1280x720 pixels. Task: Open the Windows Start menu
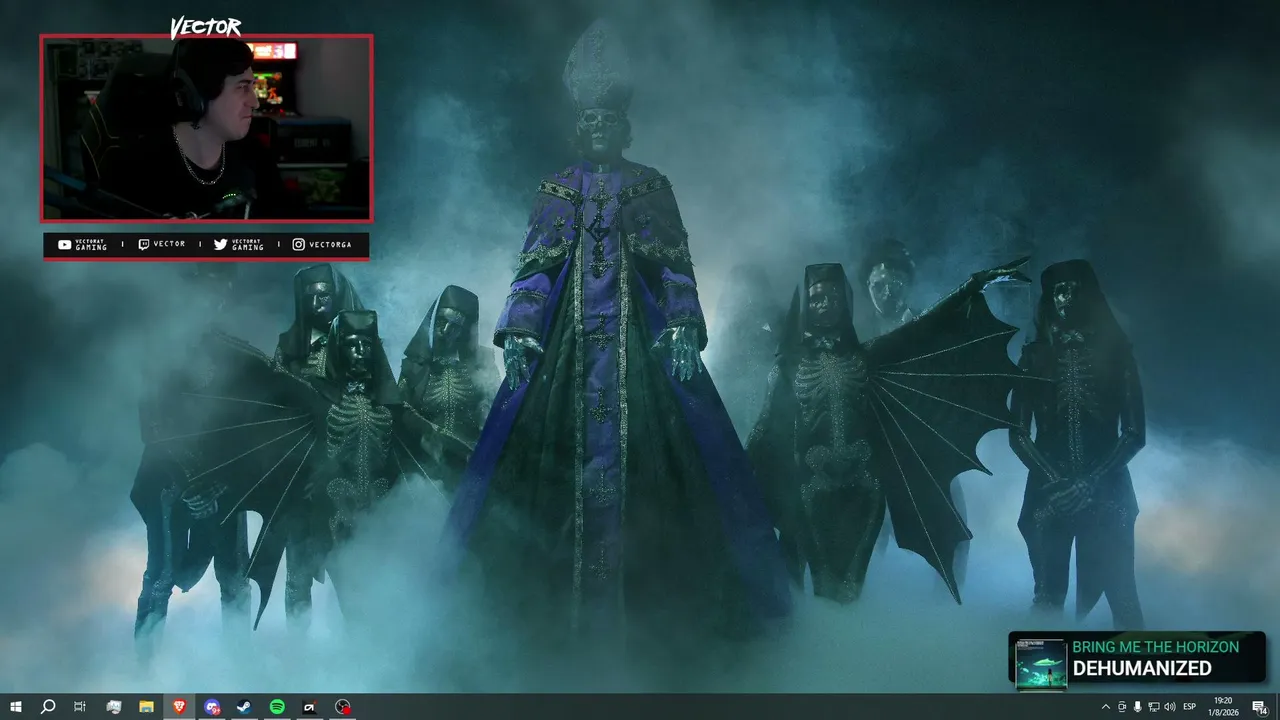tap(16, 707)
